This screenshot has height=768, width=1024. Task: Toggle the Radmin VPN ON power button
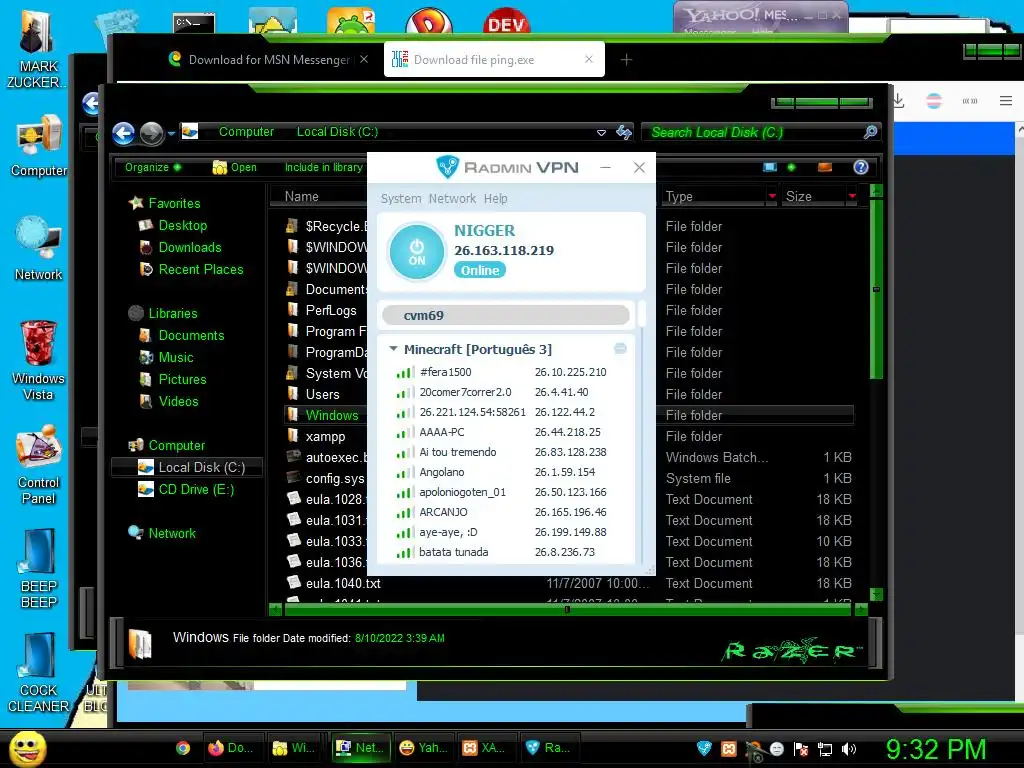[417, 251]
